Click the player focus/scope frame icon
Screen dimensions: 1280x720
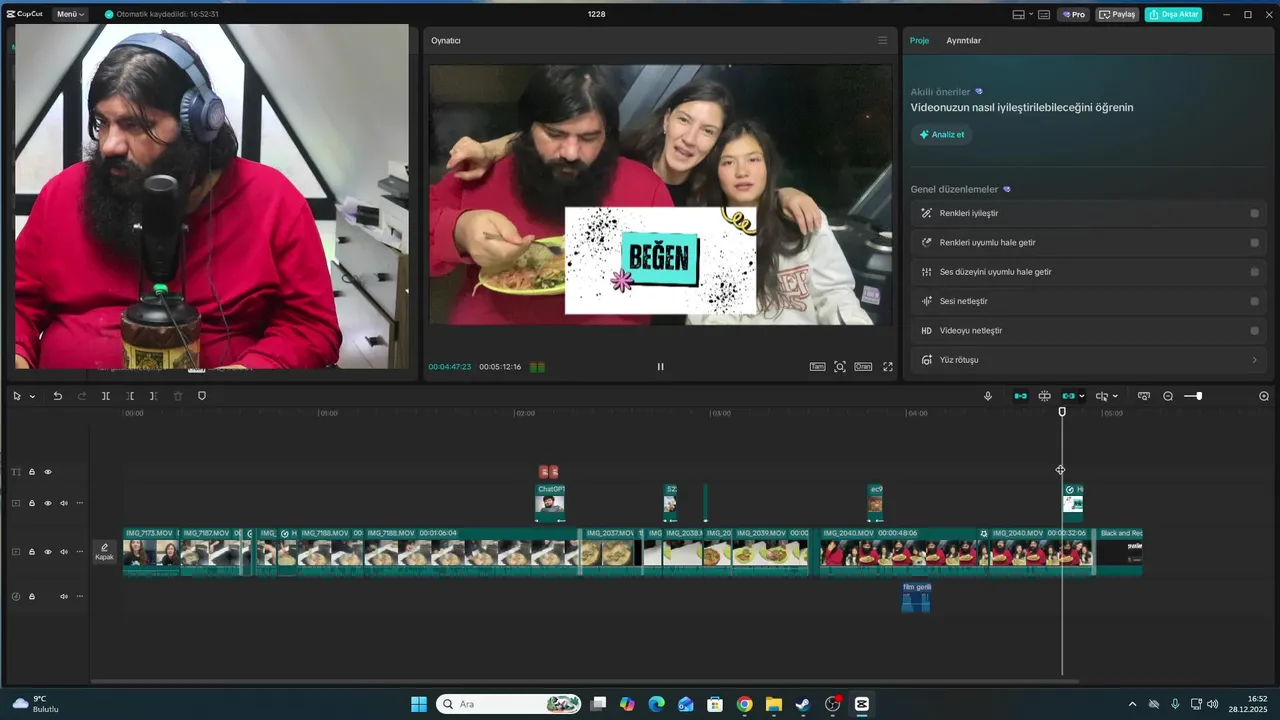(840, 367)
